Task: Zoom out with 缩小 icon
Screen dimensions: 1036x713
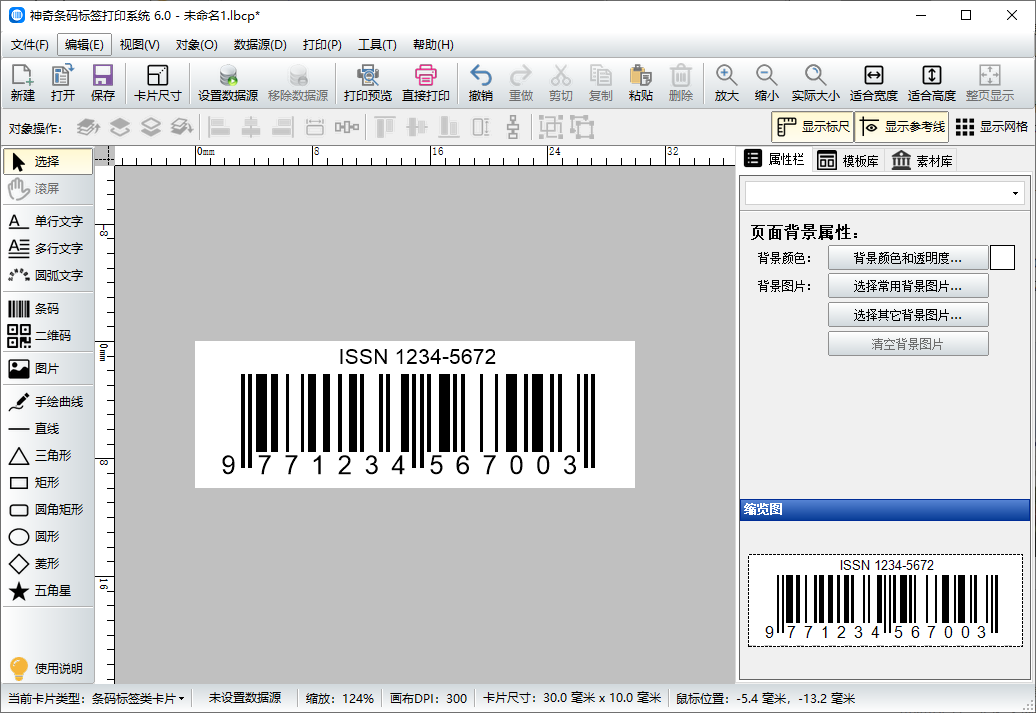Action: pos(766,83)
